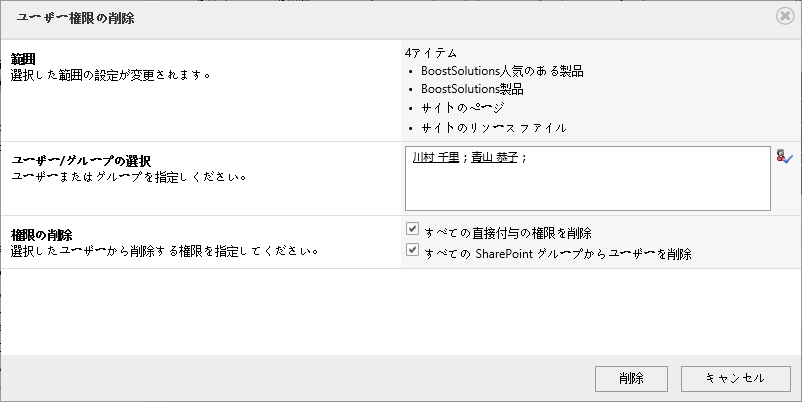Close the ユーザー権限の削除 dialog with X icon
This screenshot has height=402, width=802.
click(x=785, y=16)
